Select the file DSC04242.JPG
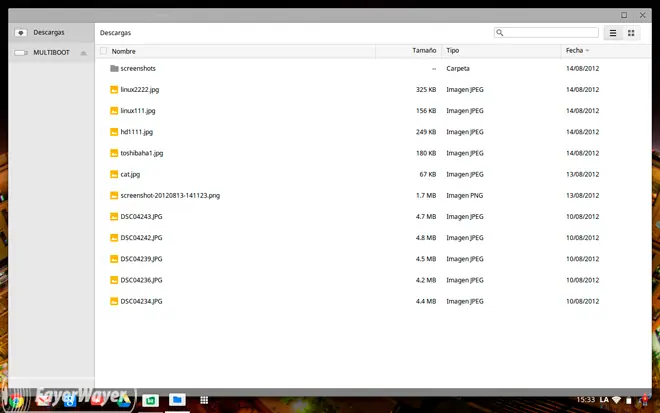 tap(141, 238)
